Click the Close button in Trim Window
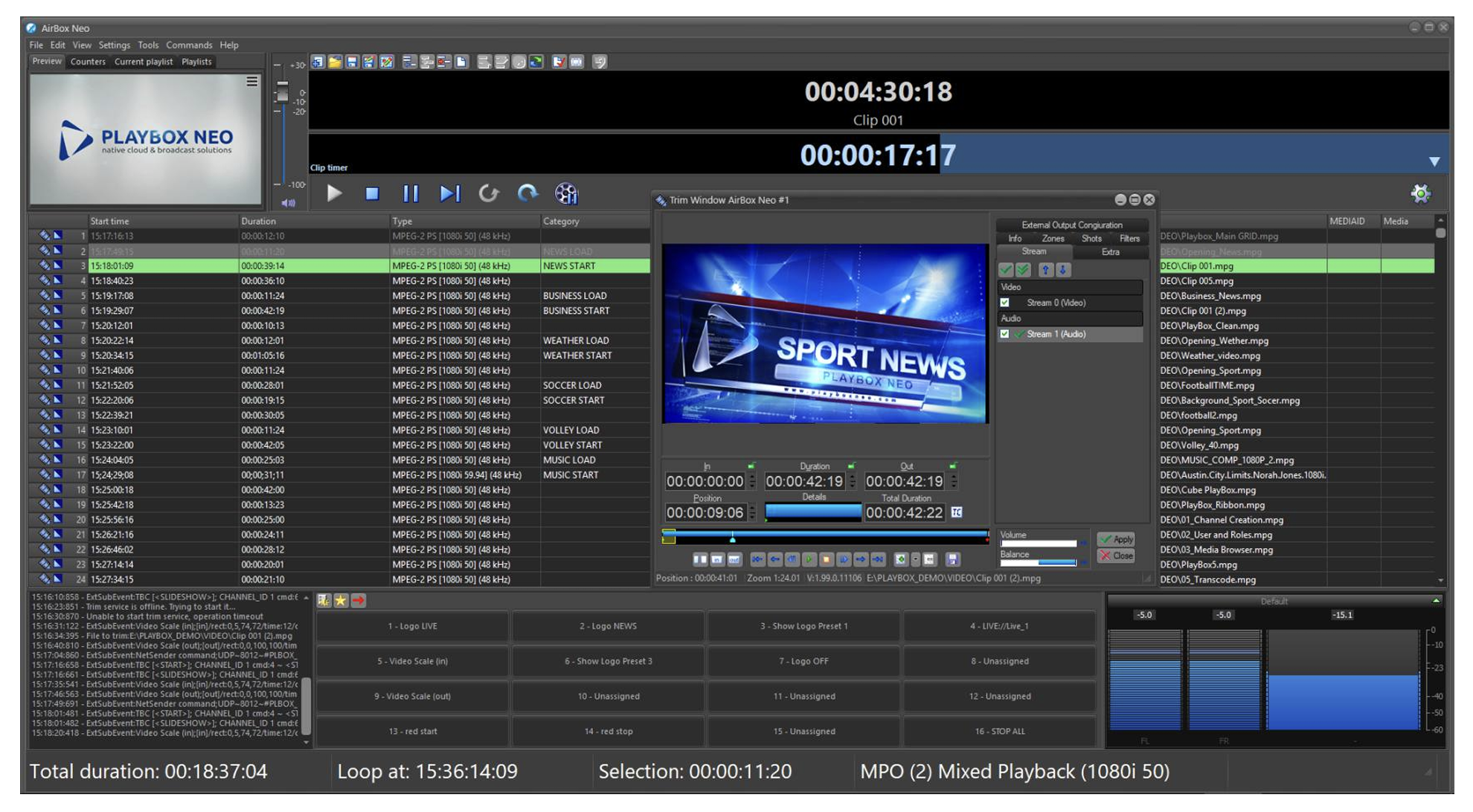The height and width of the screenshot is (812, 1473). (x=1117, y=555)
